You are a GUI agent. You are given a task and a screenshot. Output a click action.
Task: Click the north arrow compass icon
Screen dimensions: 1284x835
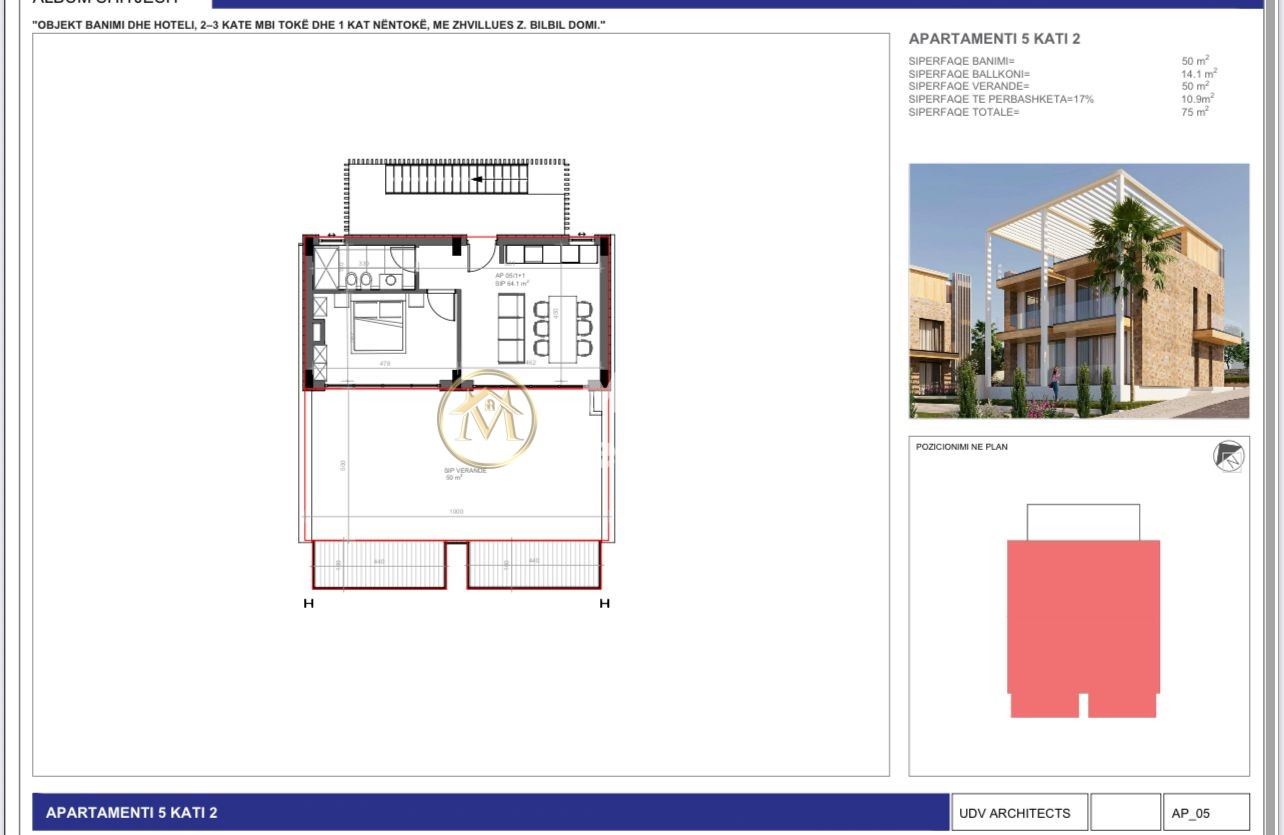point(1229,456)
